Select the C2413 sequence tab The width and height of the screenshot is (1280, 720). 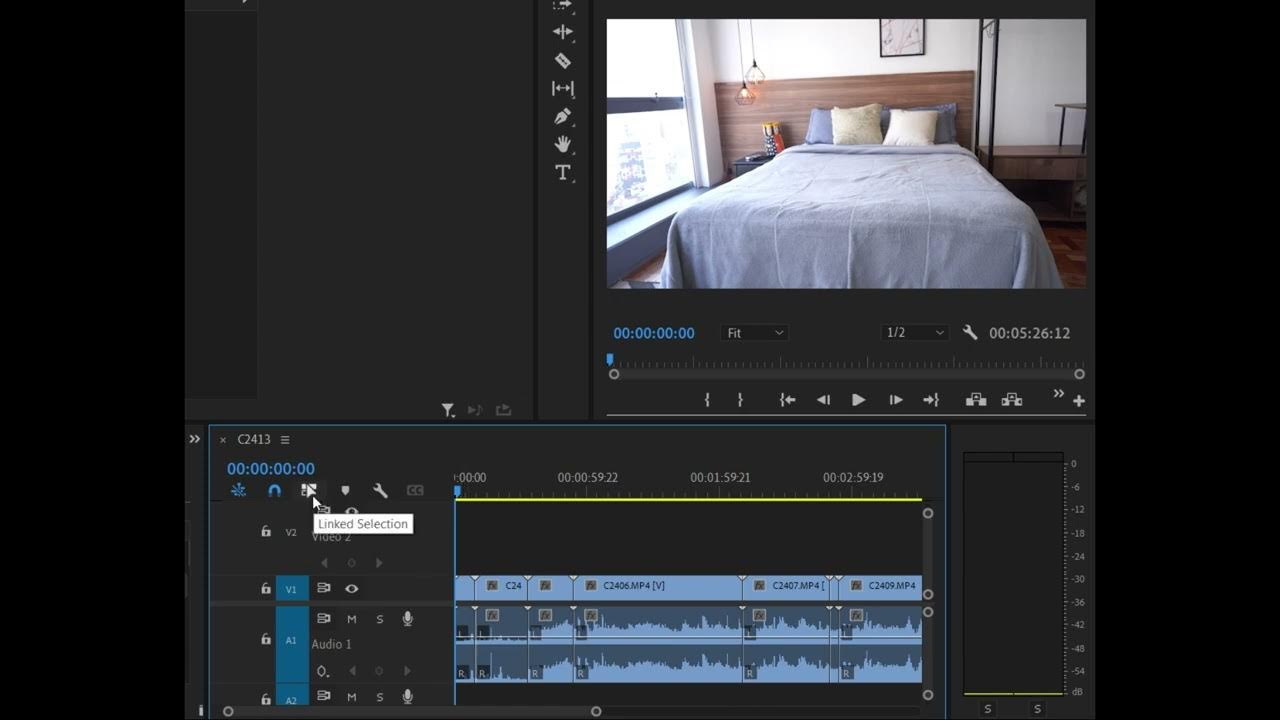click(254, 440)
